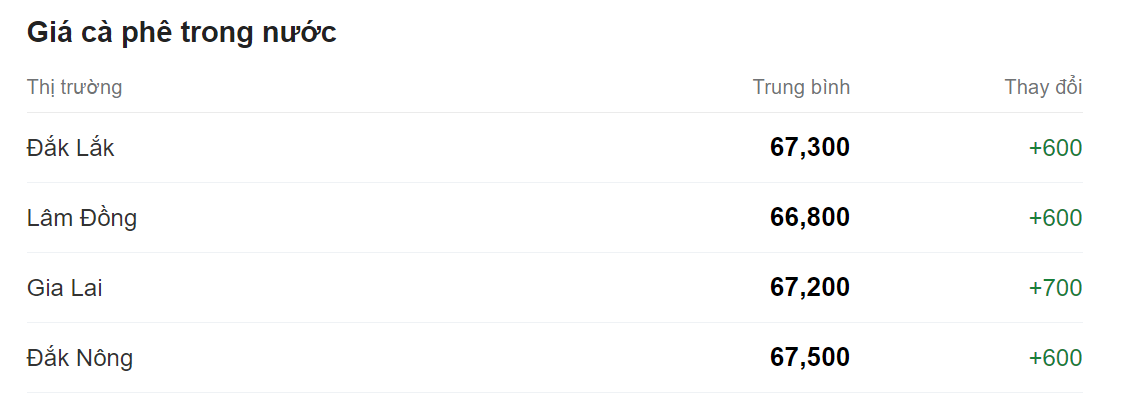Click the 67,500 average price
Image resolution: width=1134 pixels, height=400 pixels.
[809, 358]
